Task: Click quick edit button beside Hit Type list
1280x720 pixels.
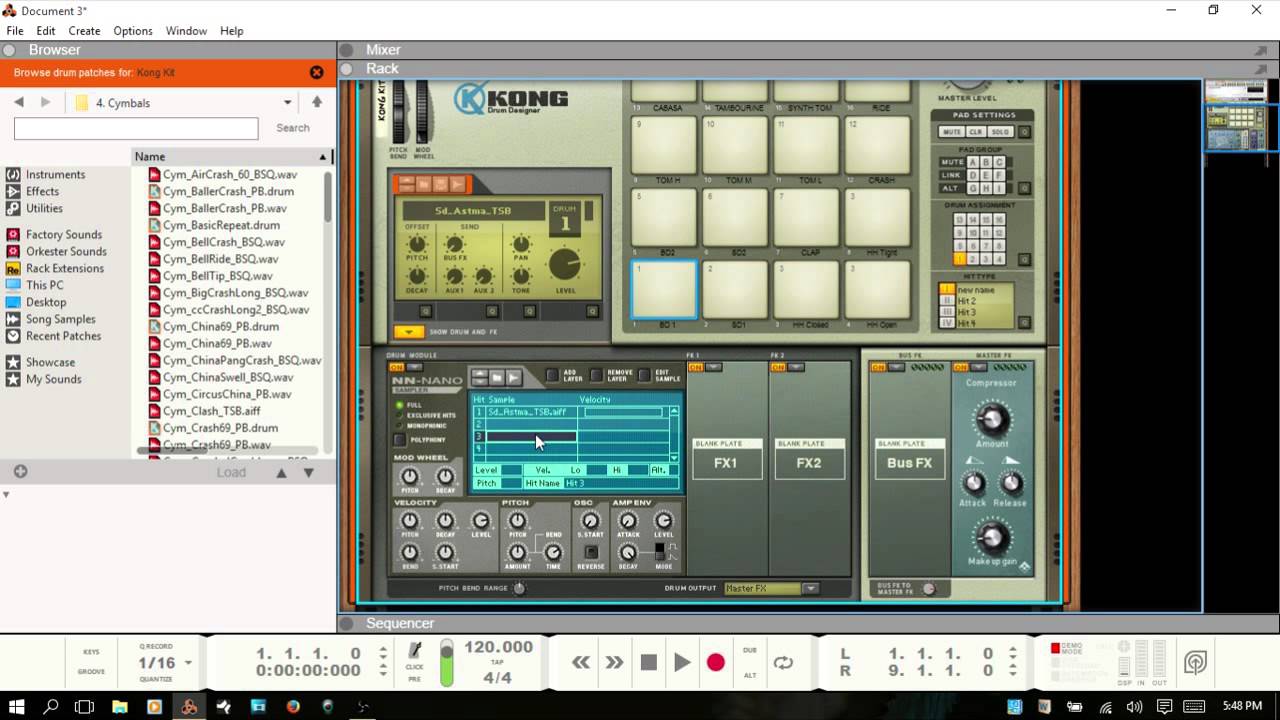Action: [1024, 322]
